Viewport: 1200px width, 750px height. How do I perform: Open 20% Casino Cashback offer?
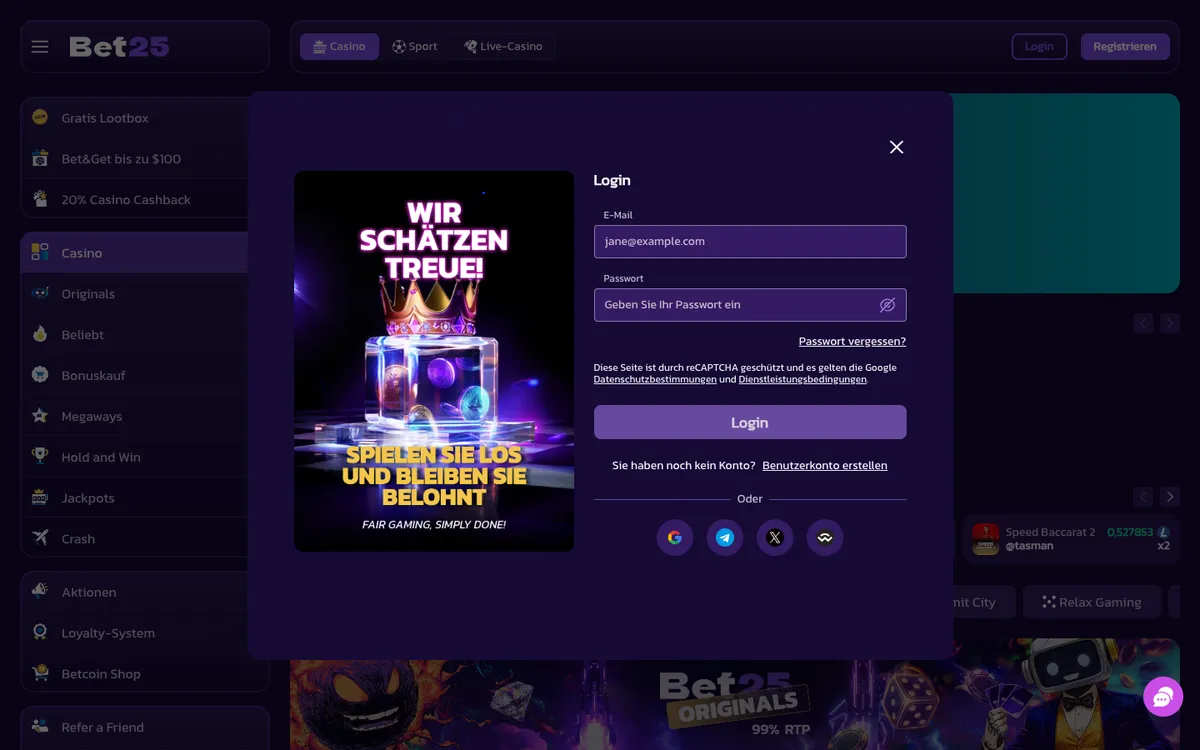pyautogui.click(x=134, y=200)
